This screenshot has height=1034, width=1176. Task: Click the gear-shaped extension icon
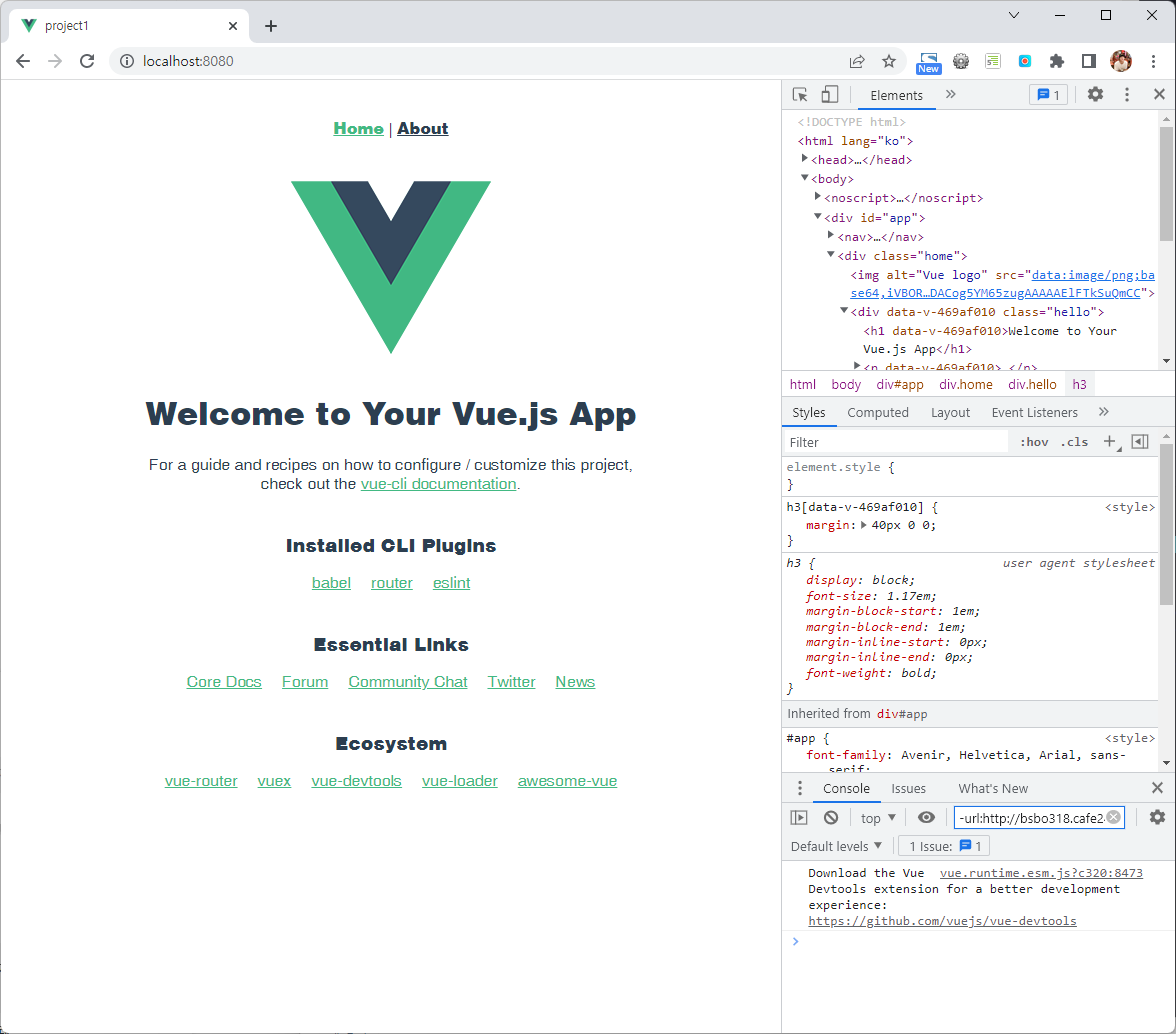pos(961,61)
